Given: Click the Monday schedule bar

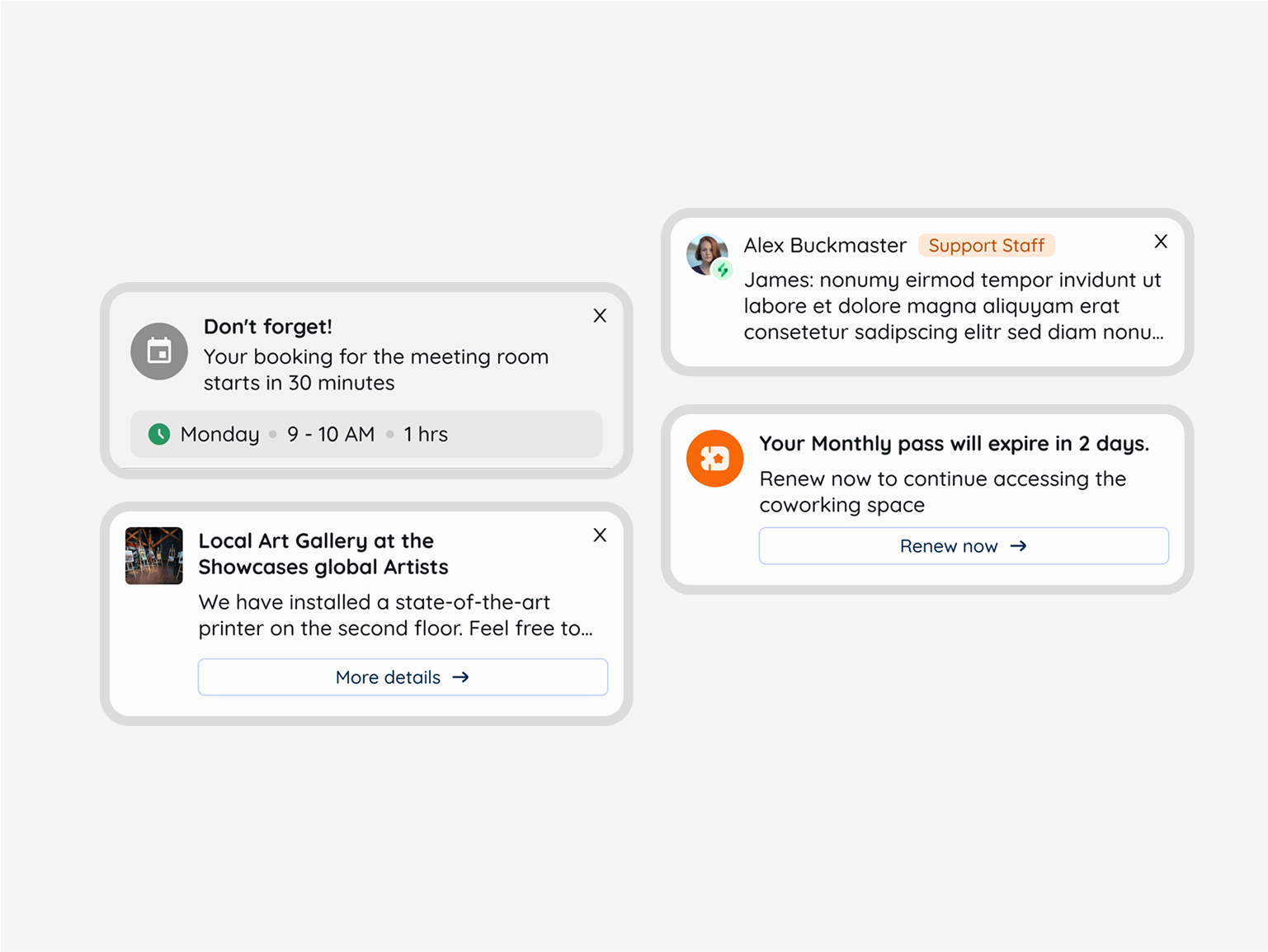Looking at the screenshot, I should point(366,434).
